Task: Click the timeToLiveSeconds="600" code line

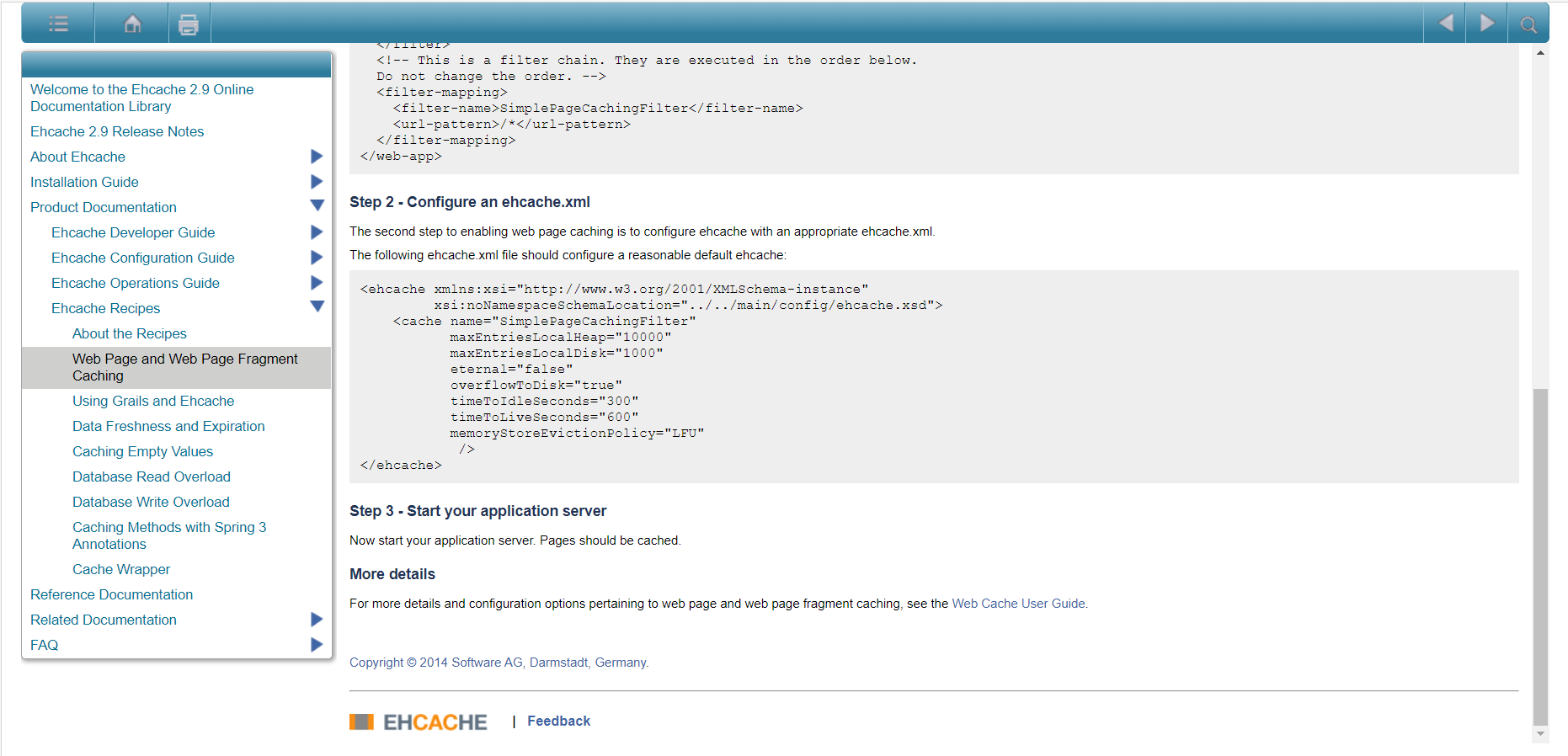Action: (544, 417)
